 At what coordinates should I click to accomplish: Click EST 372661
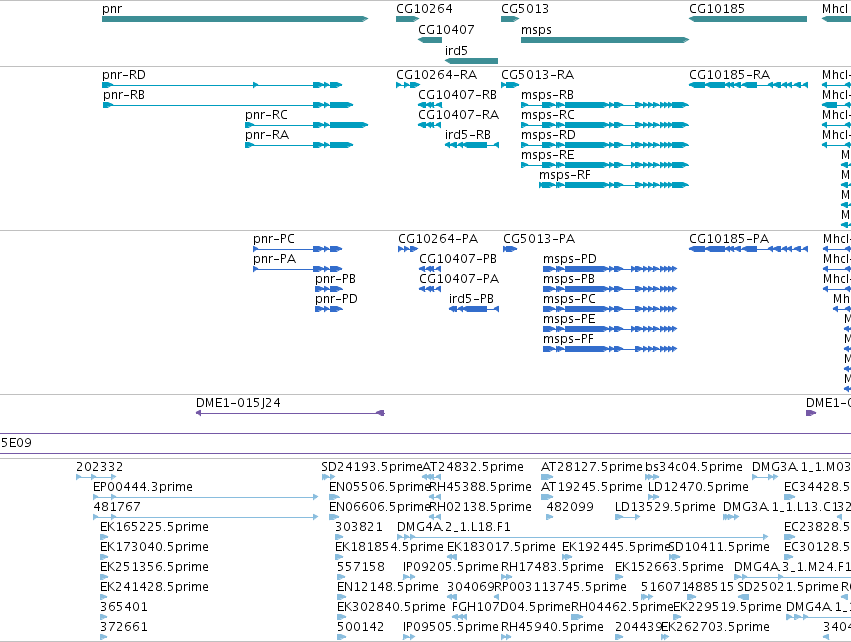pyautogui.click(x=104, y=638)
